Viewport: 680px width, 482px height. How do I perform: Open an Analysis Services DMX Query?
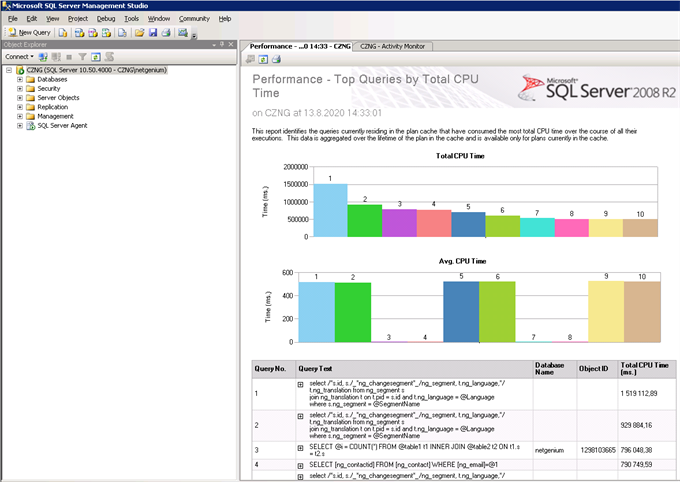click(x=93, y=33)
